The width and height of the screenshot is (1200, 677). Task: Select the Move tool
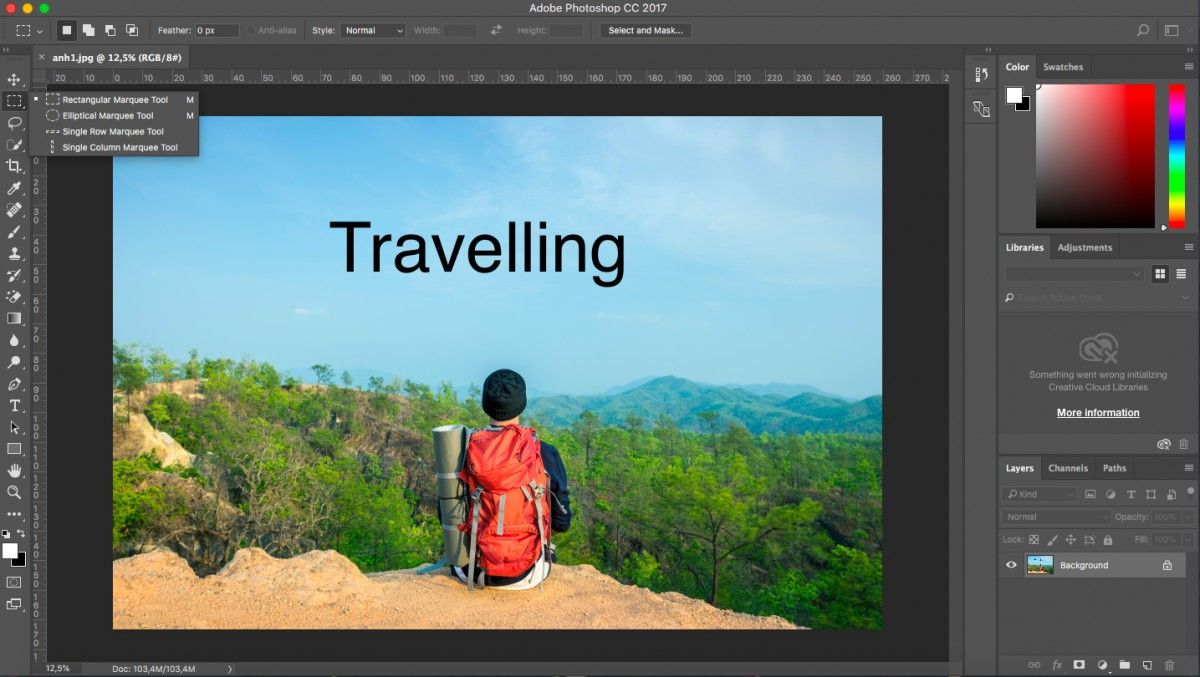point(14,78)
